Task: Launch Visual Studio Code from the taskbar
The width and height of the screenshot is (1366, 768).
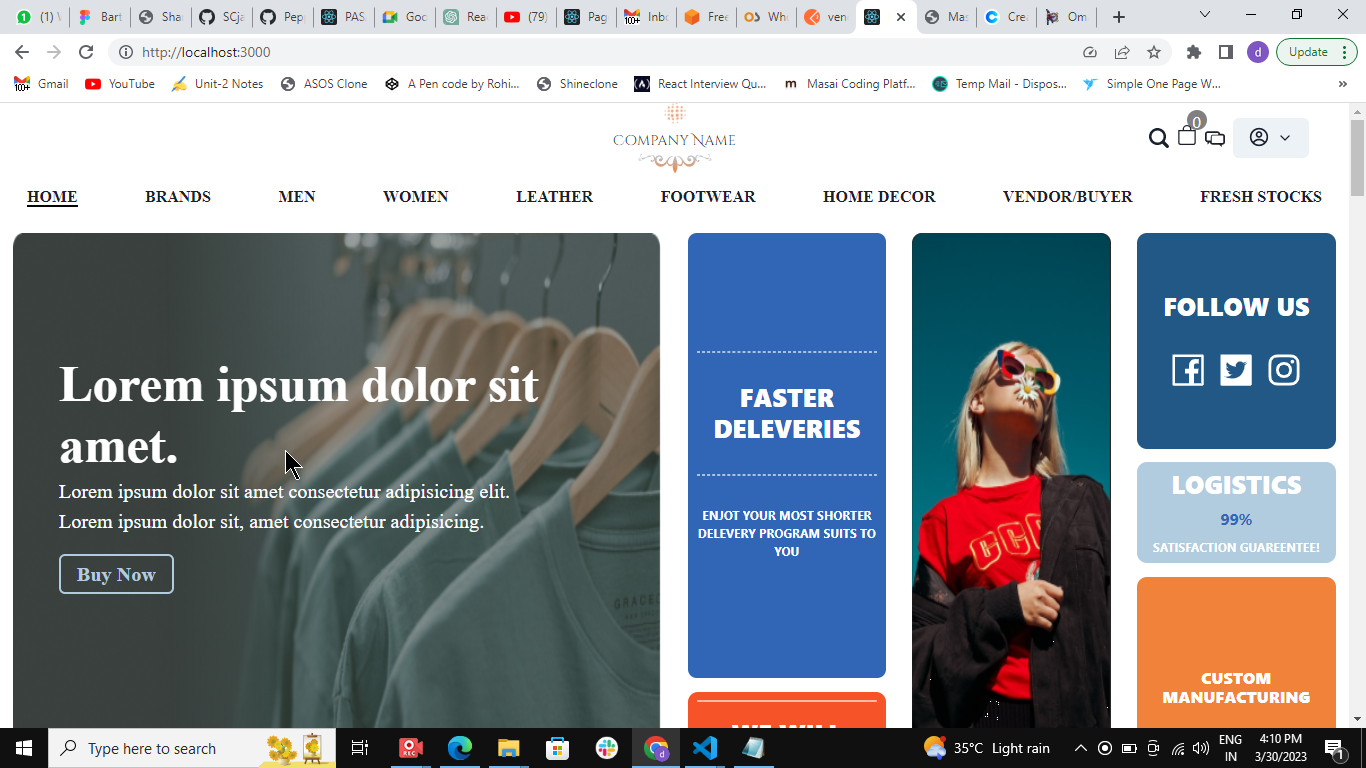Action: pyautogui.click(x=705, y=748)
